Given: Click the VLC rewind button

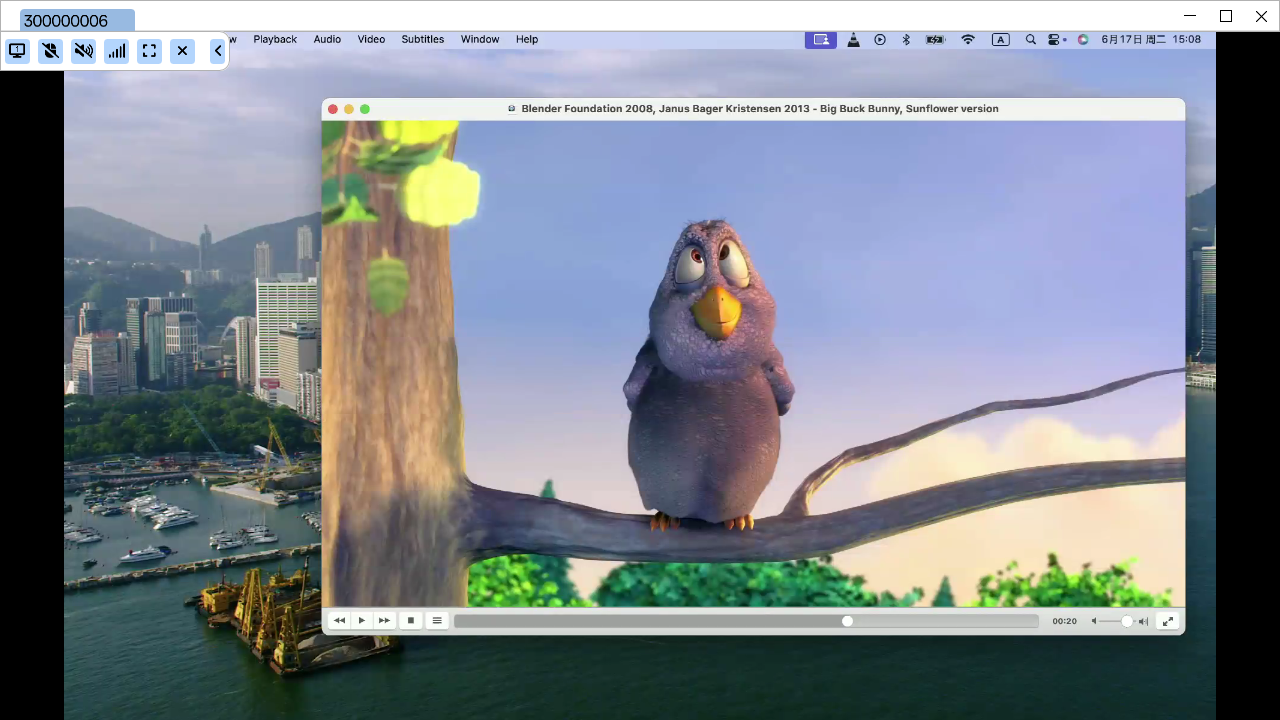Looking at the screenshot, I should click(339, 621).
